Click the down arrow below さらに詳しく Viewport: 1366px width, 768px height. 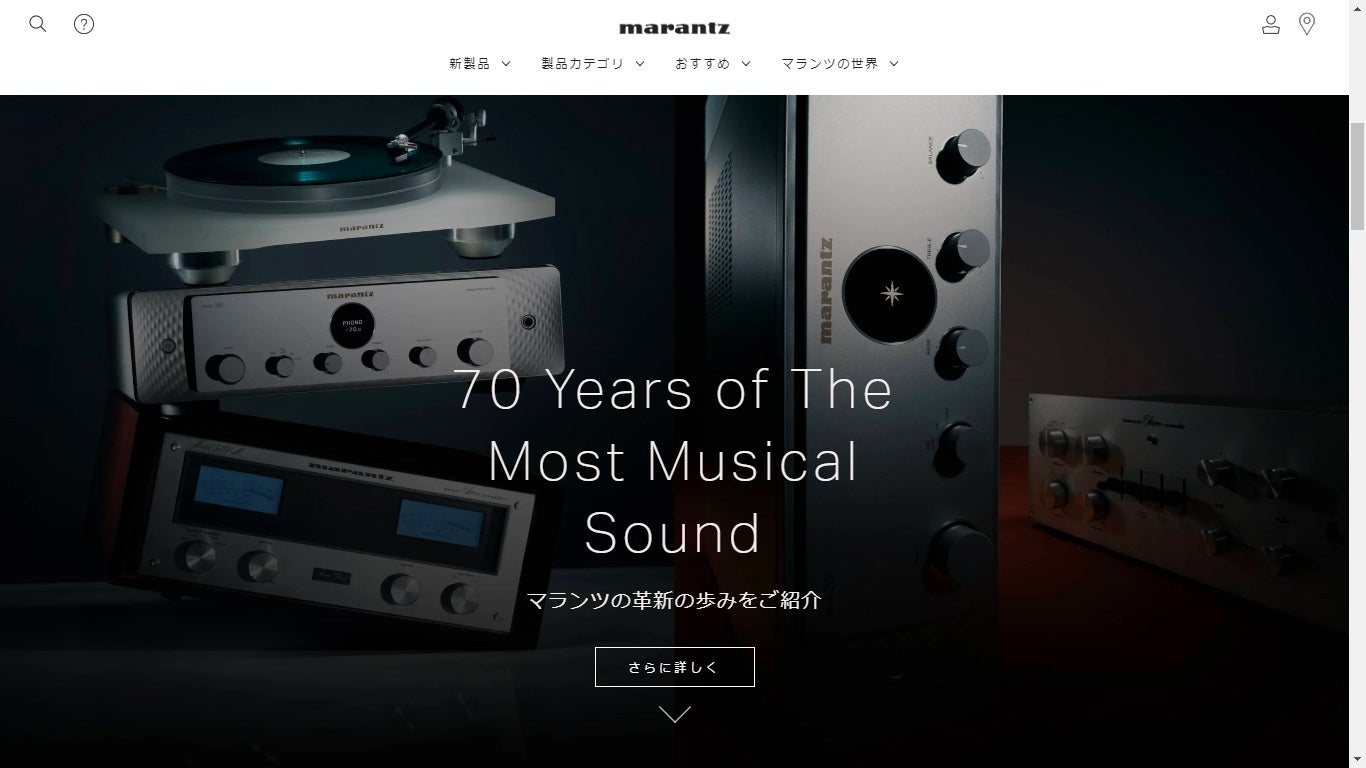point(675,714)
